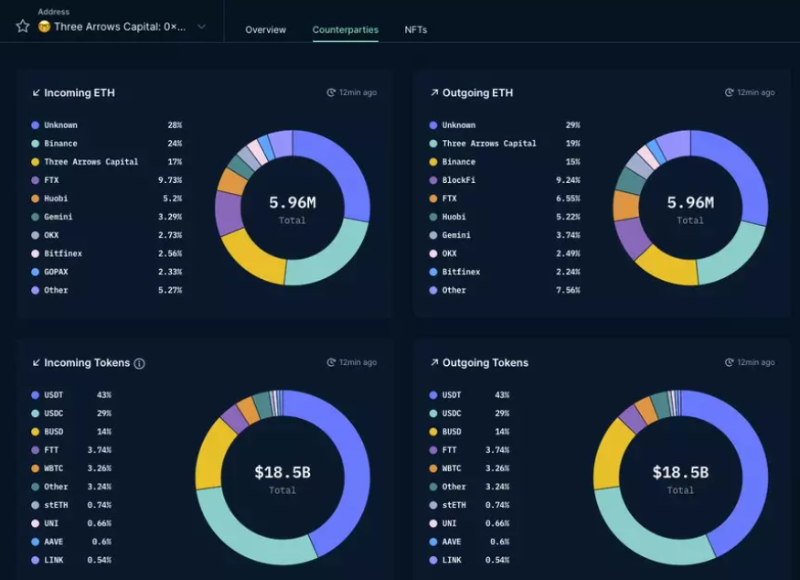Click the $18.5B total in Outgoing Tokens donut
The width and height of the screenshot is (800, 580).
(680, 472)
